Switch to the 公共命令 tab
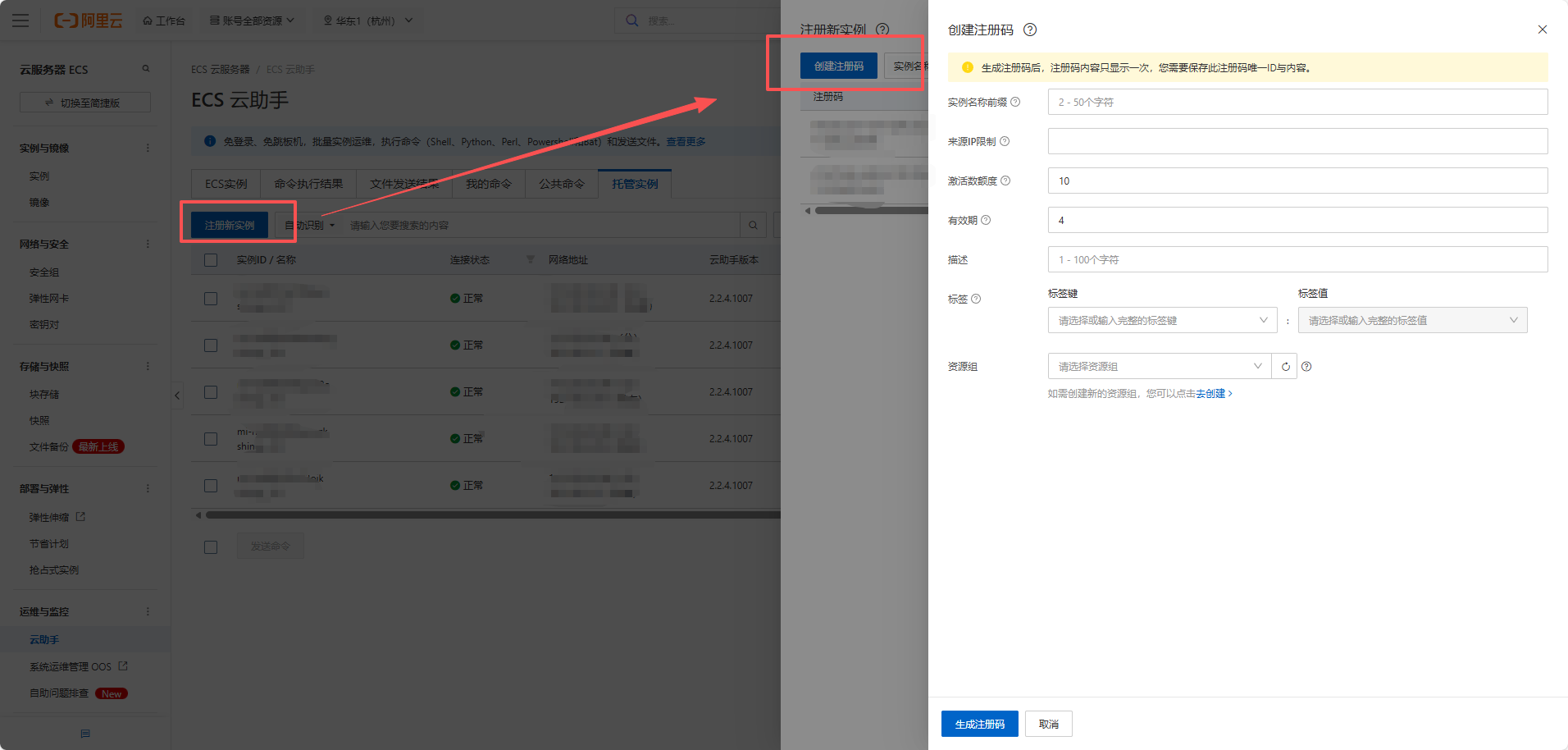This screenshot has height=750, width=1568. click(x=561, y=184)
